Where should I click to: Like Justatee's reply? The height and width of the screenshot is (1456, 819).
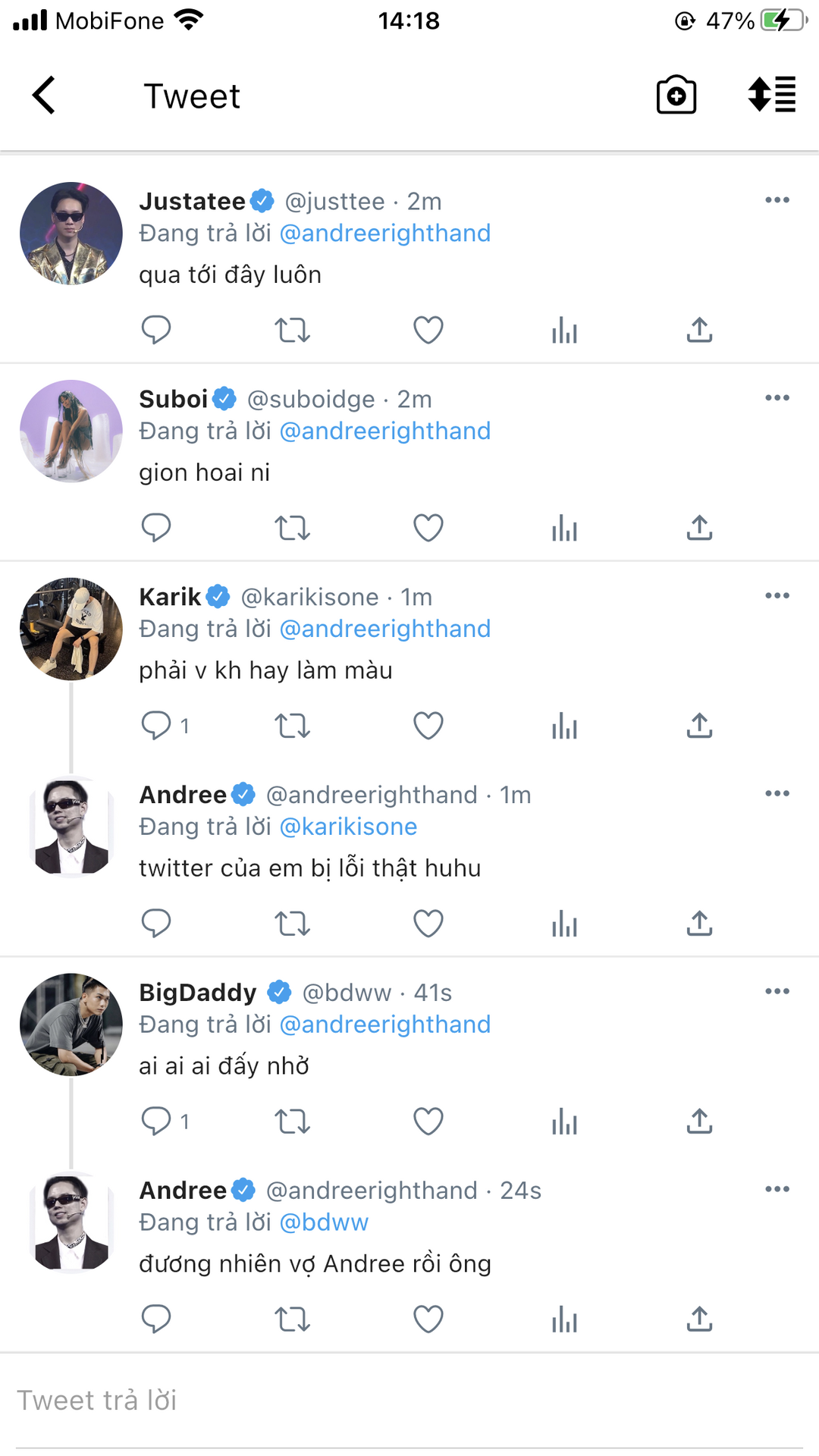pyautogui.click(x=428, y=330)
